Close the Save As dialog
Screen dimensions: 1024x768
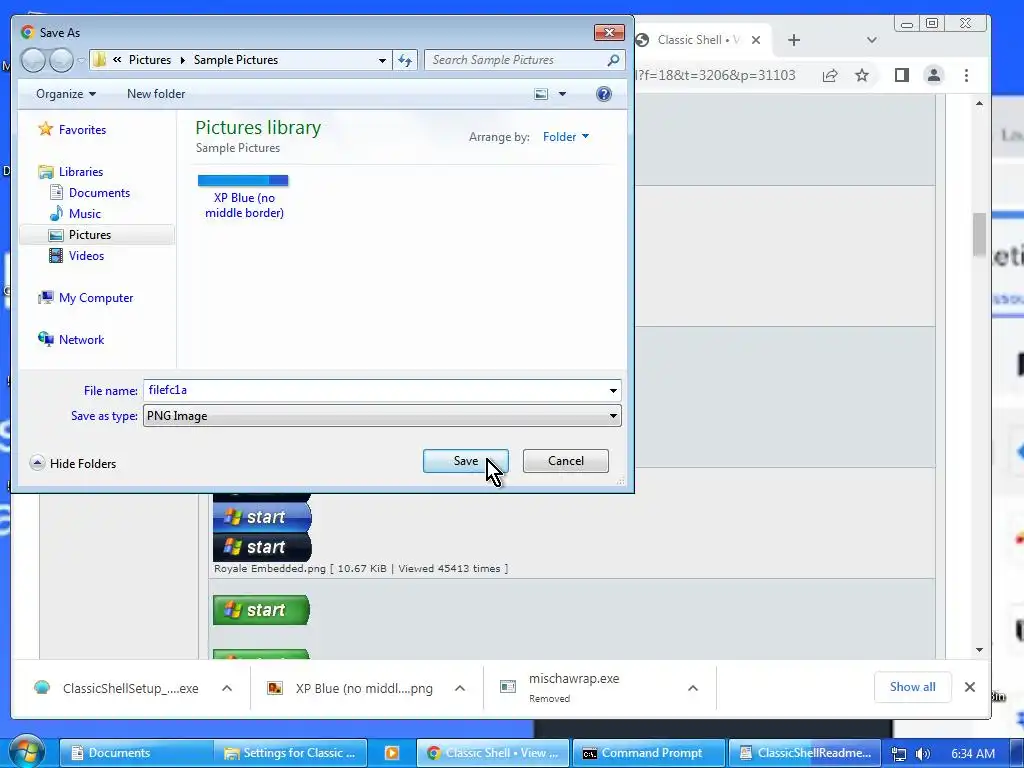[609, 33]
